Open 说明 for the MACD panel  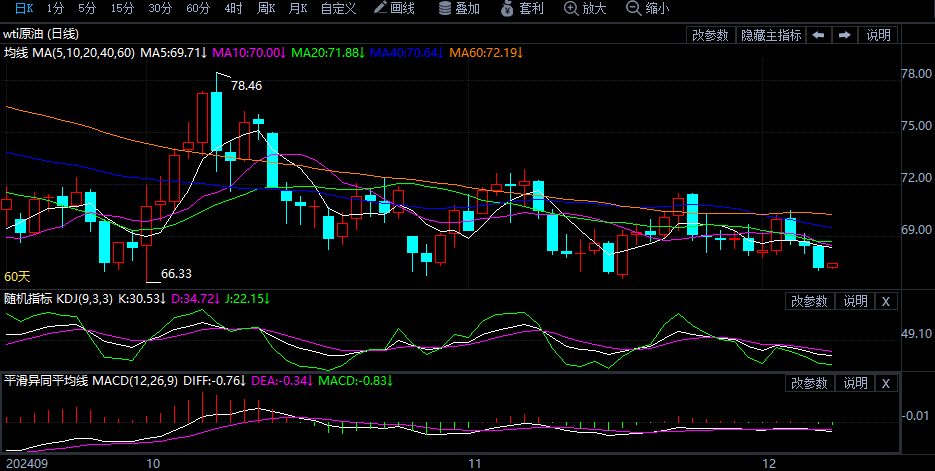(855, 383)
